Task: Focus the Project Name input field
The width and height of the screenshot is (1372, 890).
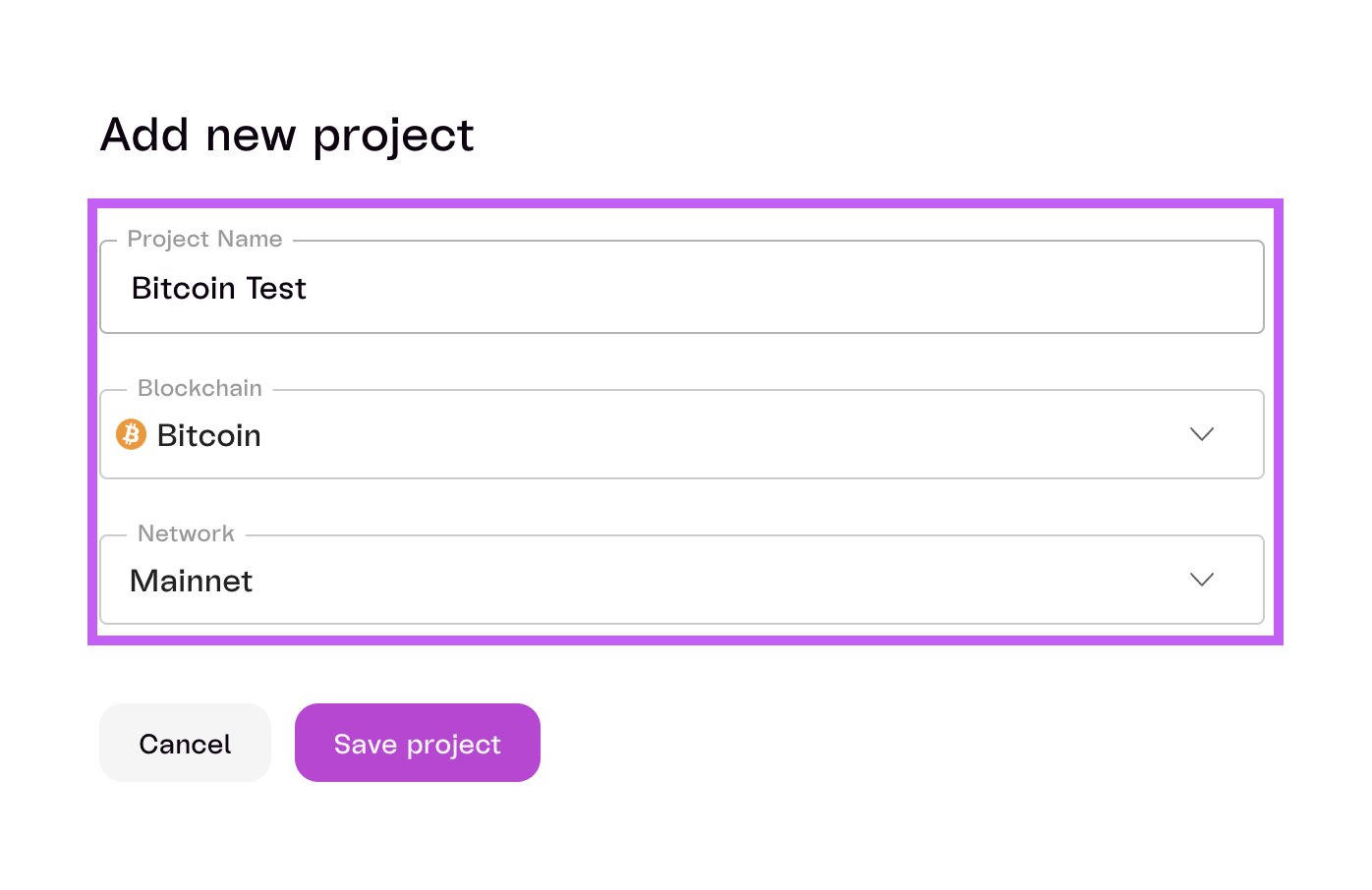Action: [682, 288]
